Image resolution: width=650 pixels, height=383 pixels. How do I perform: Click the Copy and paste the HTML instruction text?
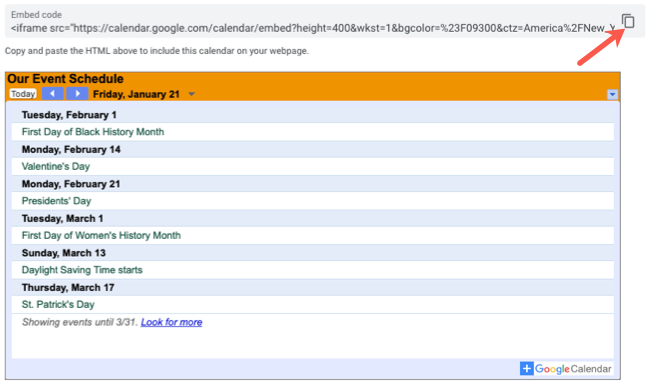157,51
